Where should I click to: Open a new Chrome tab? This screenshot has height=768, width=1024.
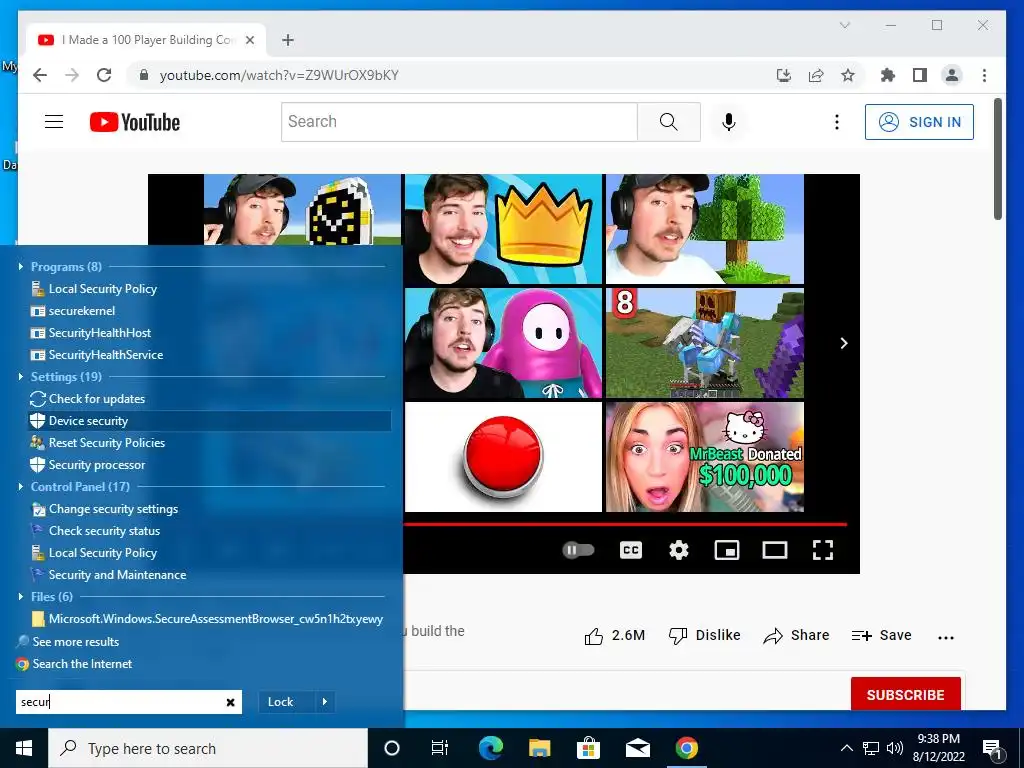point(288,40)
